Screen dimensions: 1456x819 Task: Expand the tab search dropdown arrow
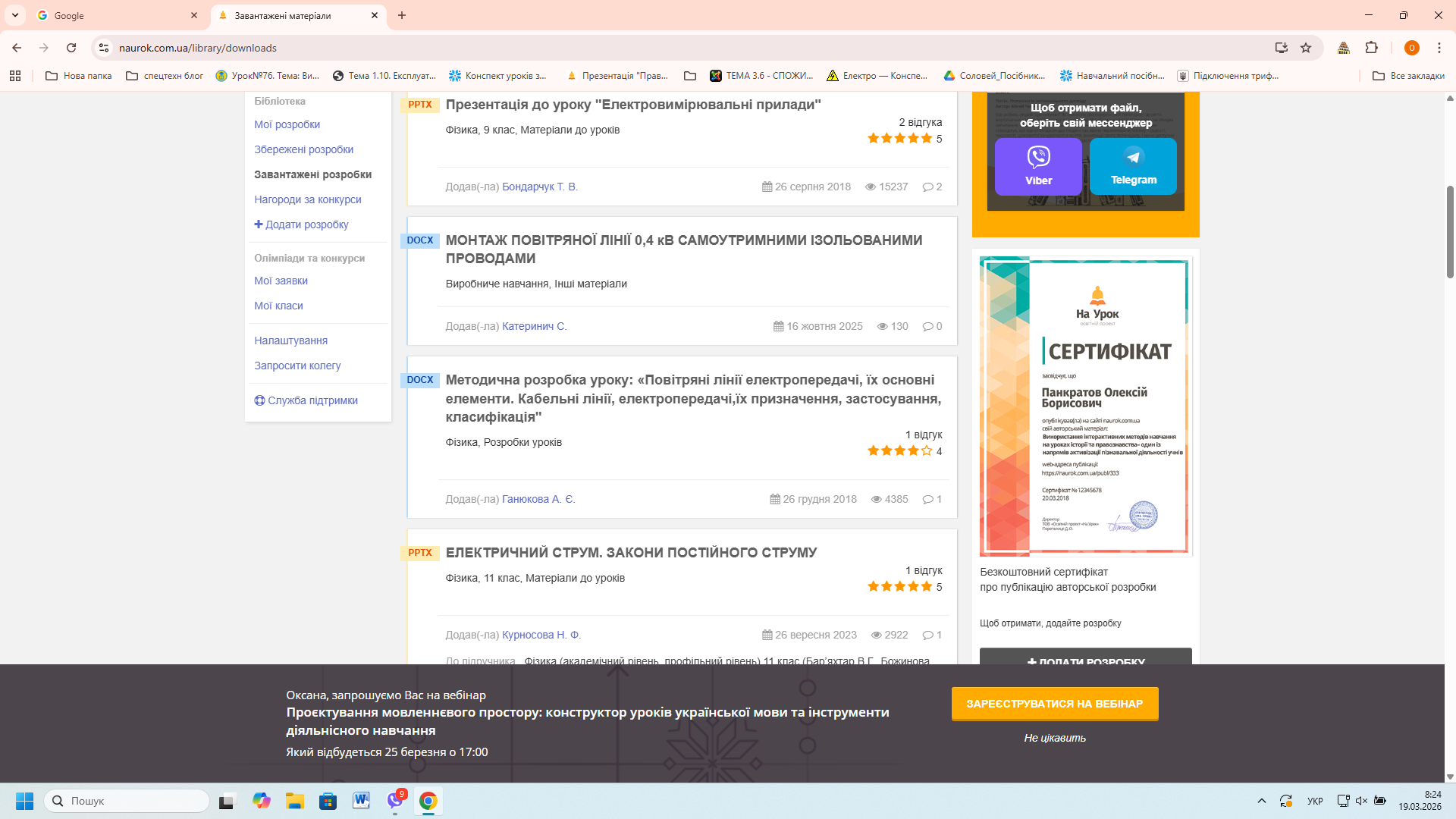coord(15,15)
